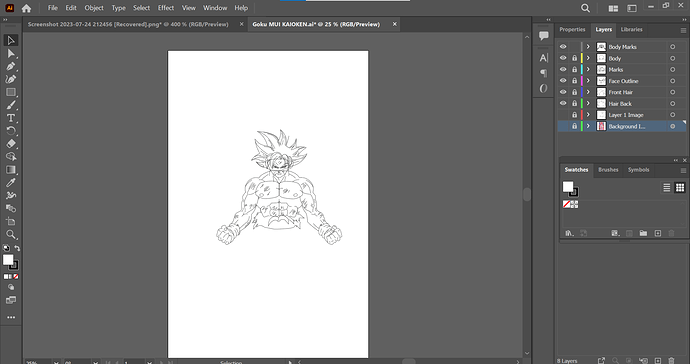Choose the Rectangle tool
This screenshot has height=364, width=690.
click(11, 92)
